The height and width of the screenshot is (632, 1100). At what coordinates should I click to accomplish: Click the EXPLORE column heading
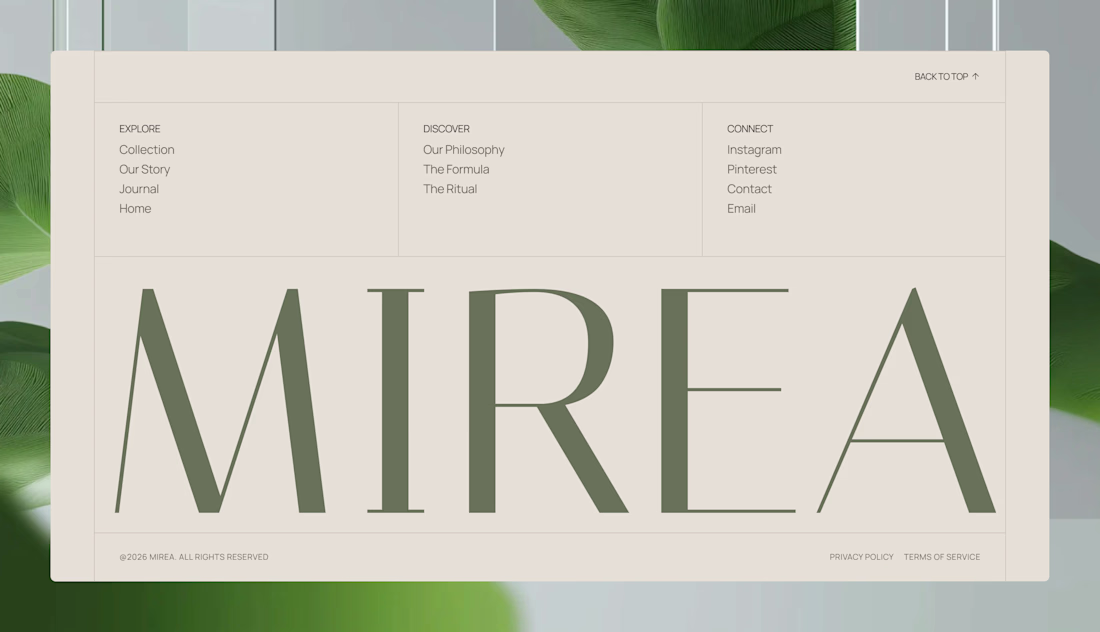[140, 128]
